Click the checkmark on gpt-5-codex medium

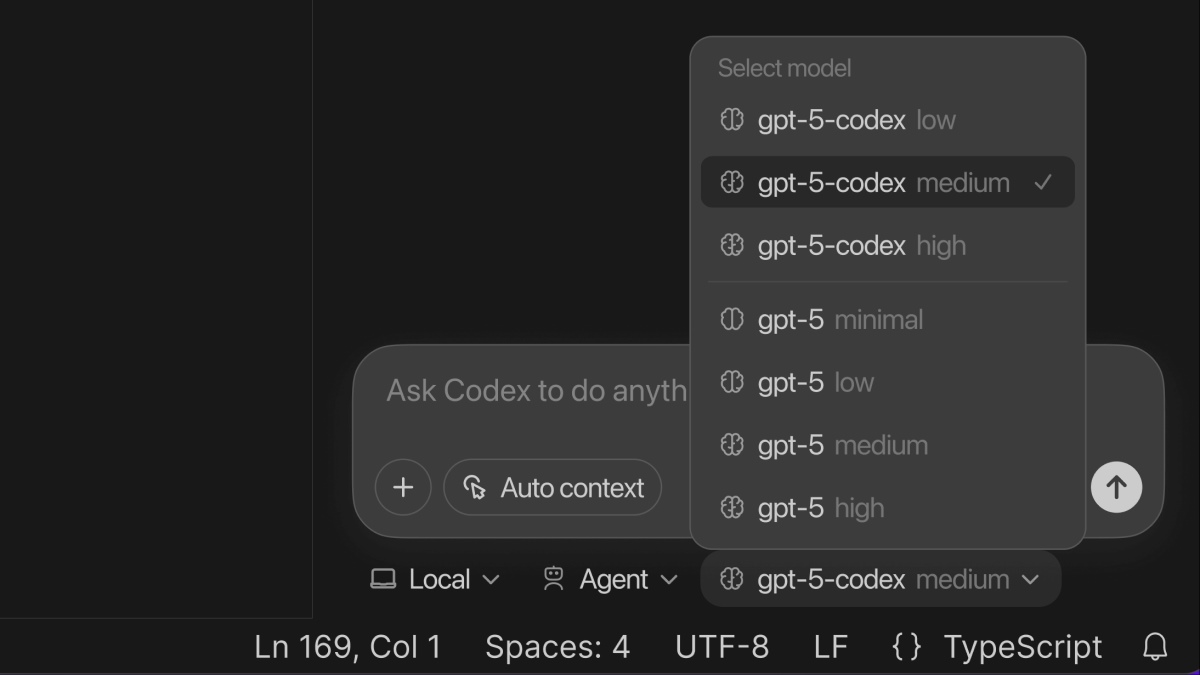[1043, 182]
